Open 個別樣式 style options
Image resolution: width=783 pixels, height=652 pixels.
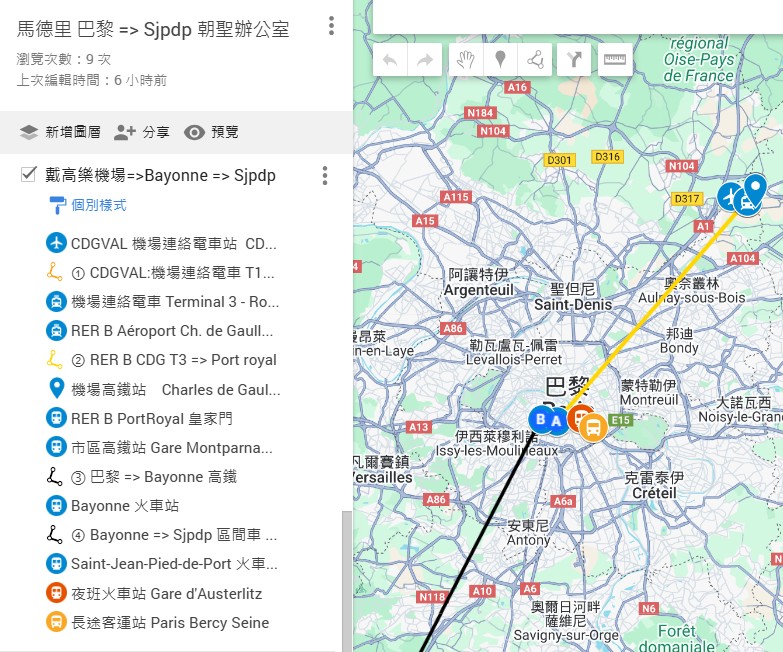(x=98, y=205)
